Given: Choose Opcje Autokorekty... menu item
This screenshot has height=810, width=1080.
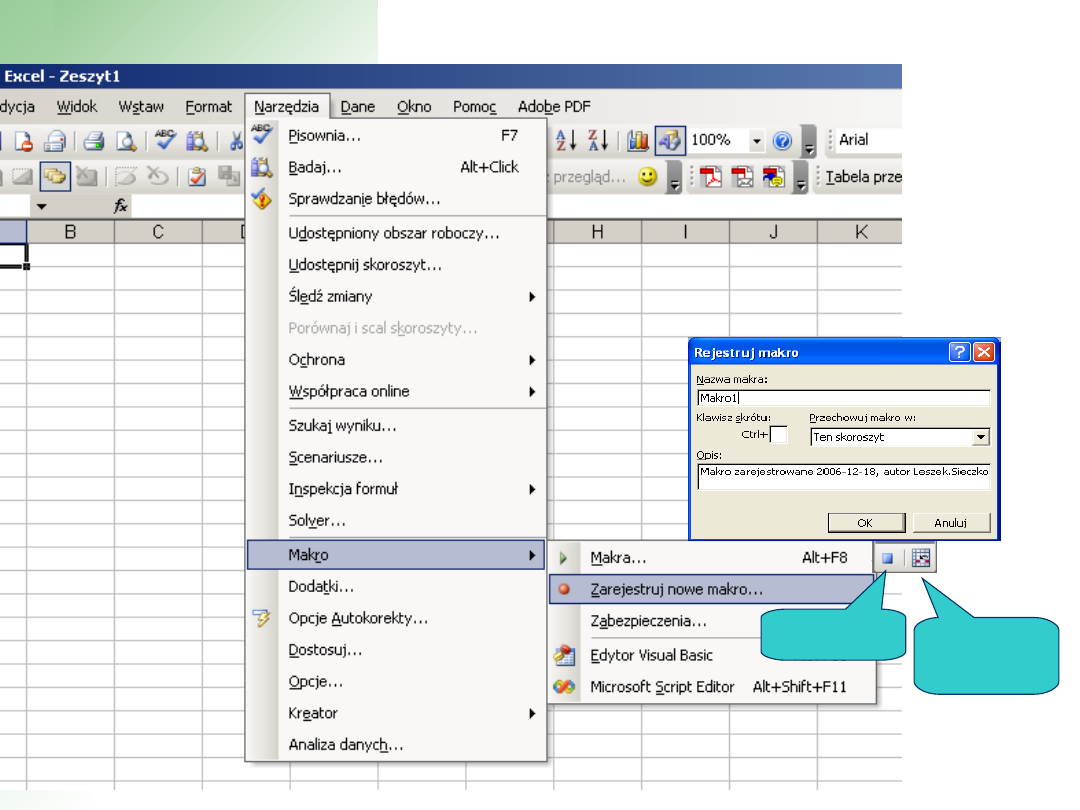Looking at the screenshot, I should point(396,619).
